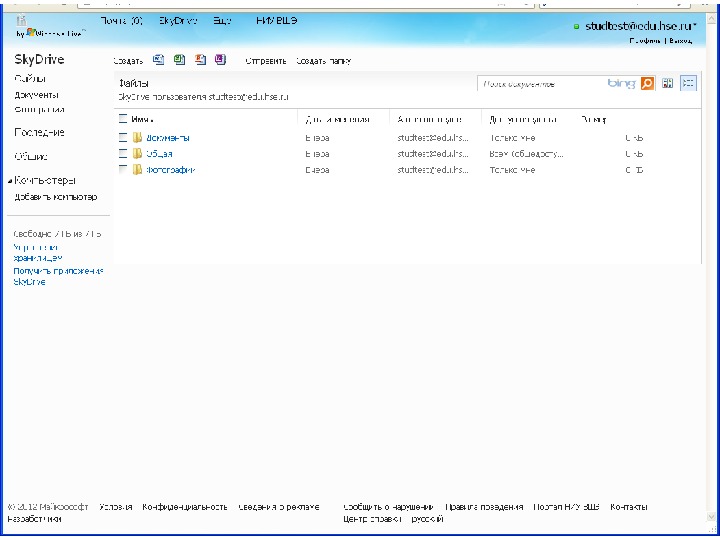Click Добавить компьютер in the sidebar
Viewport: 720px width, 540px height.
[56, 197]
